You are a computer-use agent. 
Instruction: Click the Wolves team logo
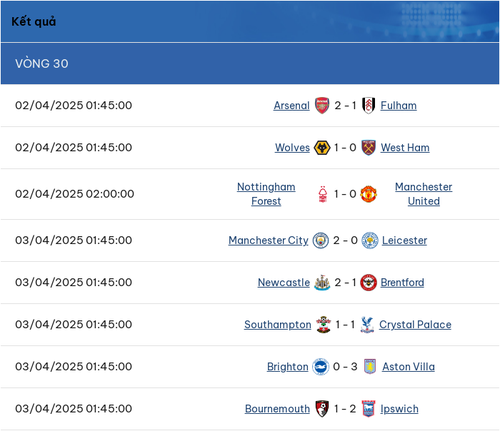(322, 148)
